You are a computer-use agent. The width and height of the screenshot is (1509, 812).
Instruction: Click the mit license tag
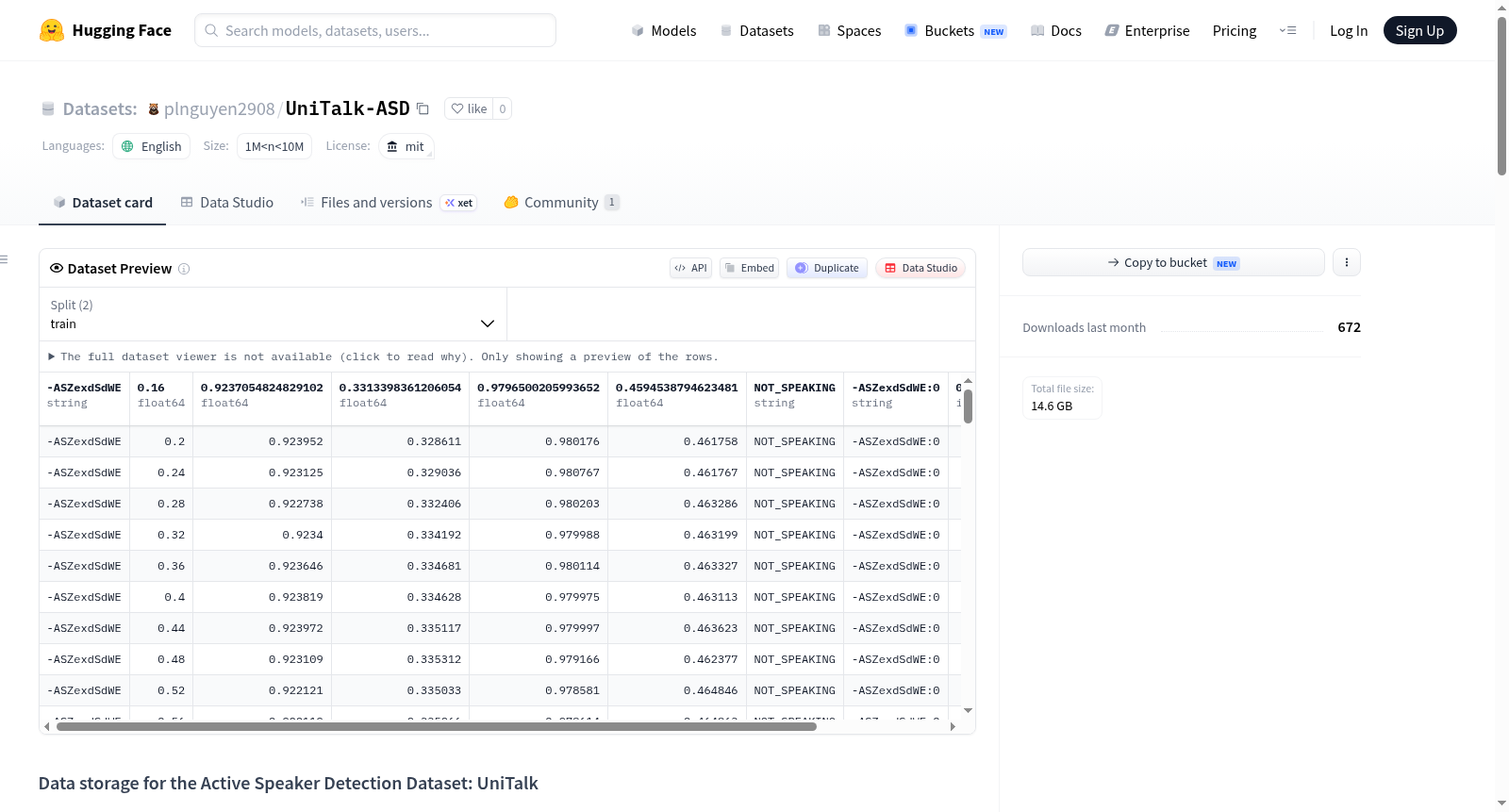coord(406,146)
